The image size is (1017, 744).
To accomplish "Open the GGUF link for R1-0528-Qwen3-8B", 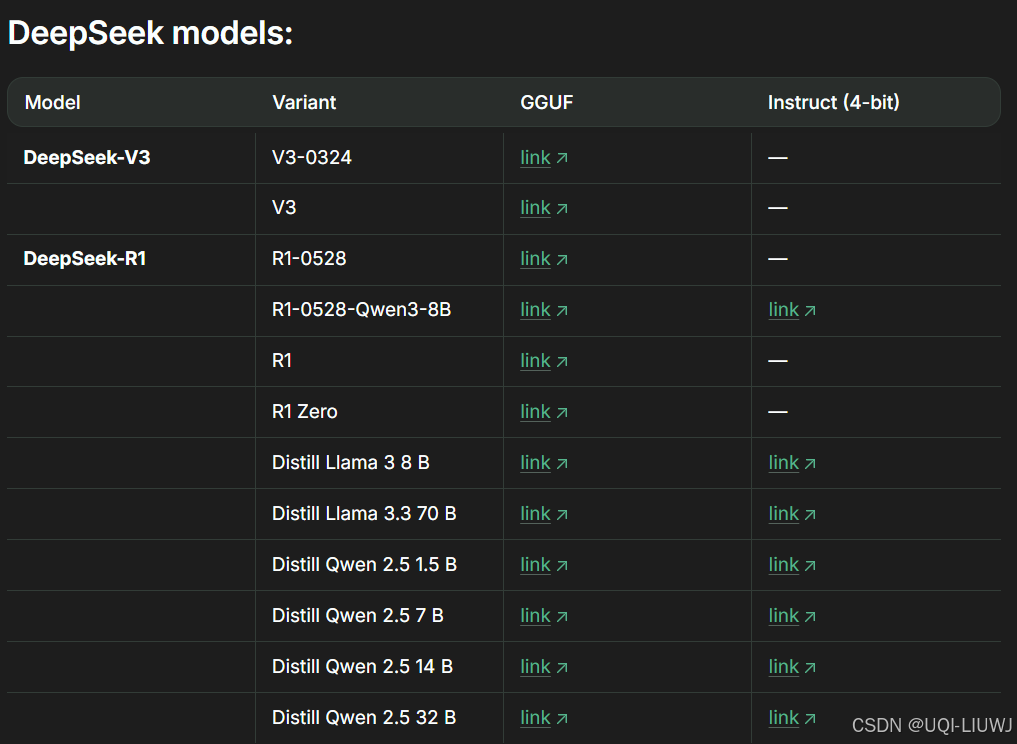I will 544,310.
